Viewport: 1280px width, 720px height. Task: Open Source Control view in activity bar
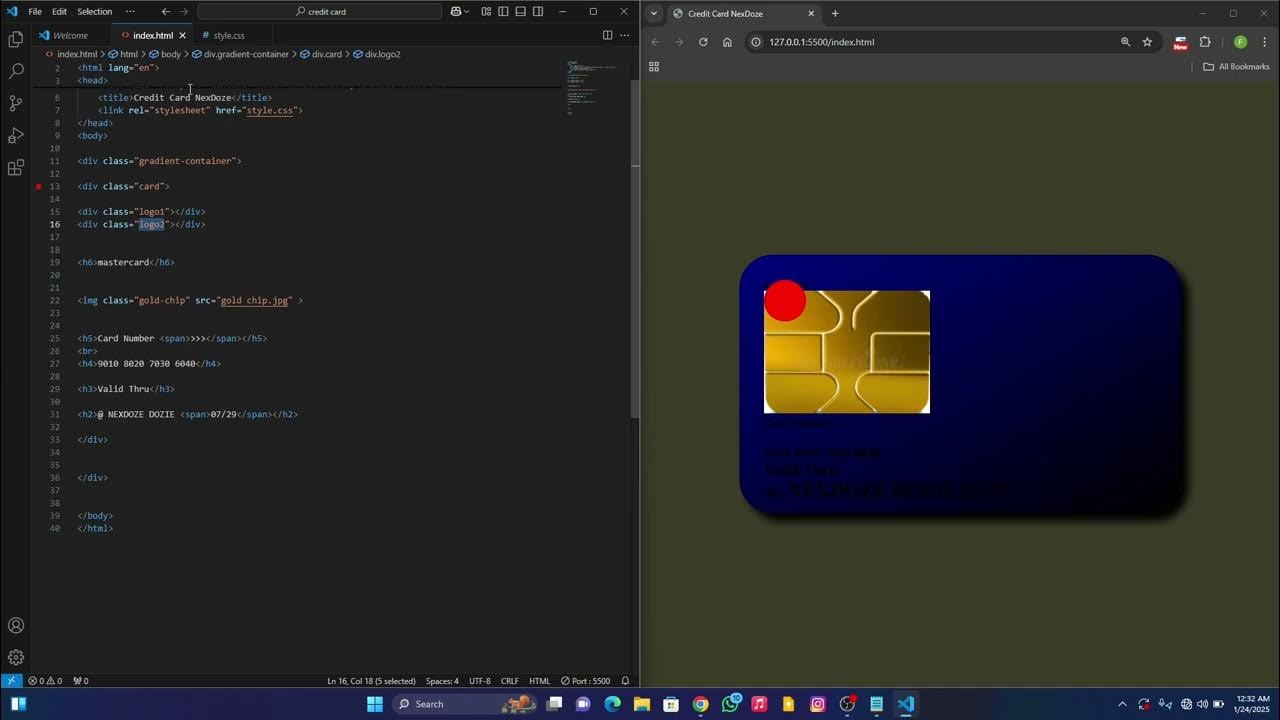(16, 103)
